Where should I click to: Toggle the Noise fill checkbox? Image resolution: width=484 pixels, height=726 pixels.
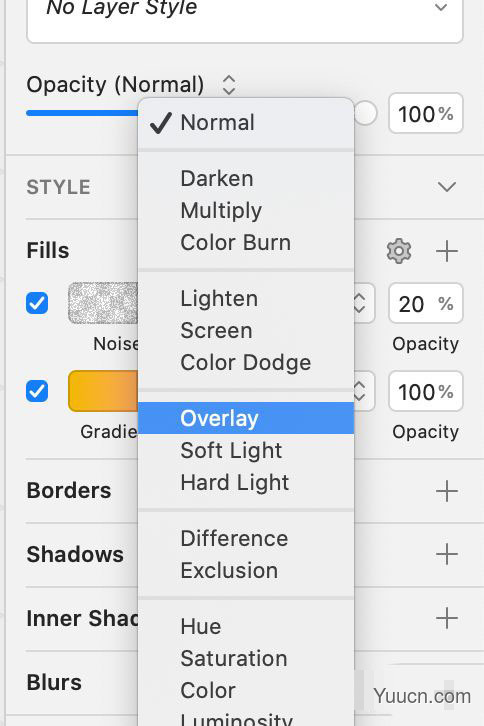pyautogui.click(x=37, y=303)
